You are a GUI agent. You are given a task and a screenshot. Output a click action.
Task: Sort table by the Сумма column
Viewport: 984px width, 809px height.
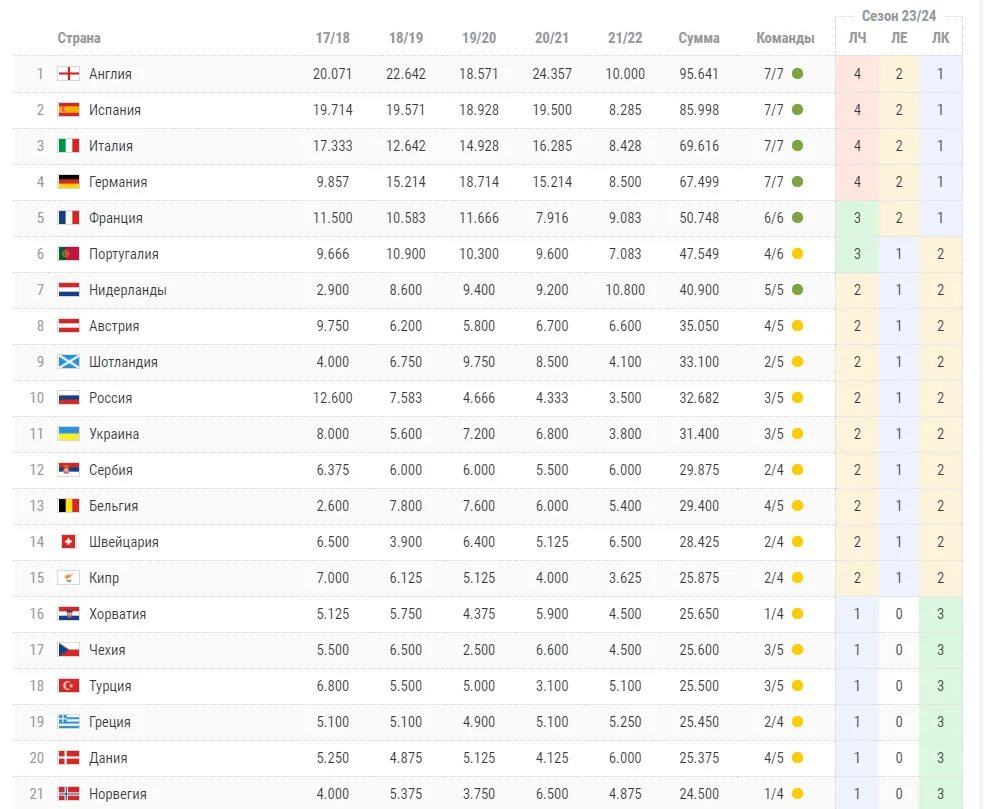tap(698, 38)
